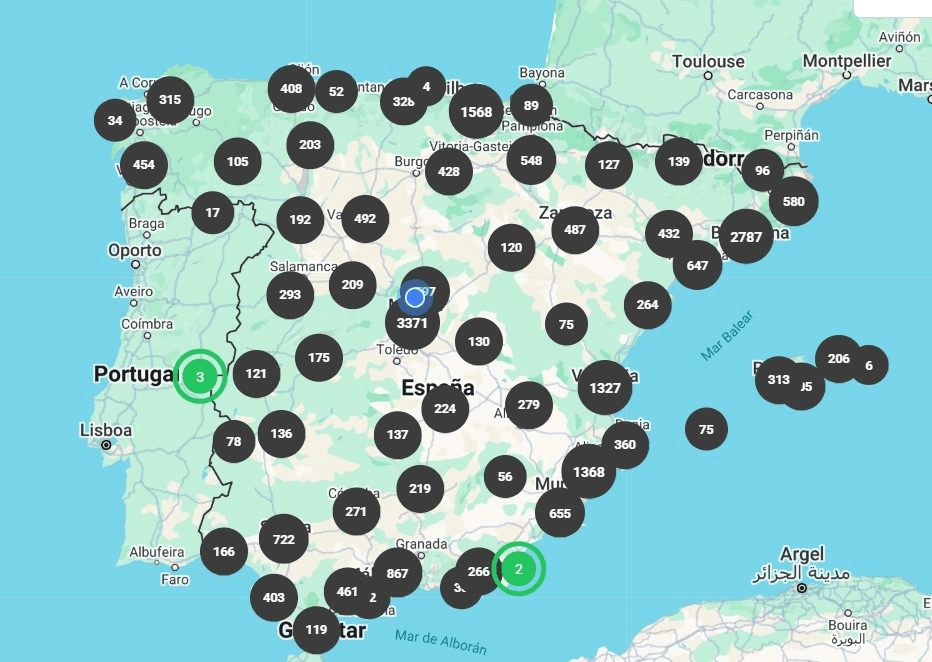932x662 pixels.
Task: Click the 1368 cluster near Murcia
Action: coord(588,472)
